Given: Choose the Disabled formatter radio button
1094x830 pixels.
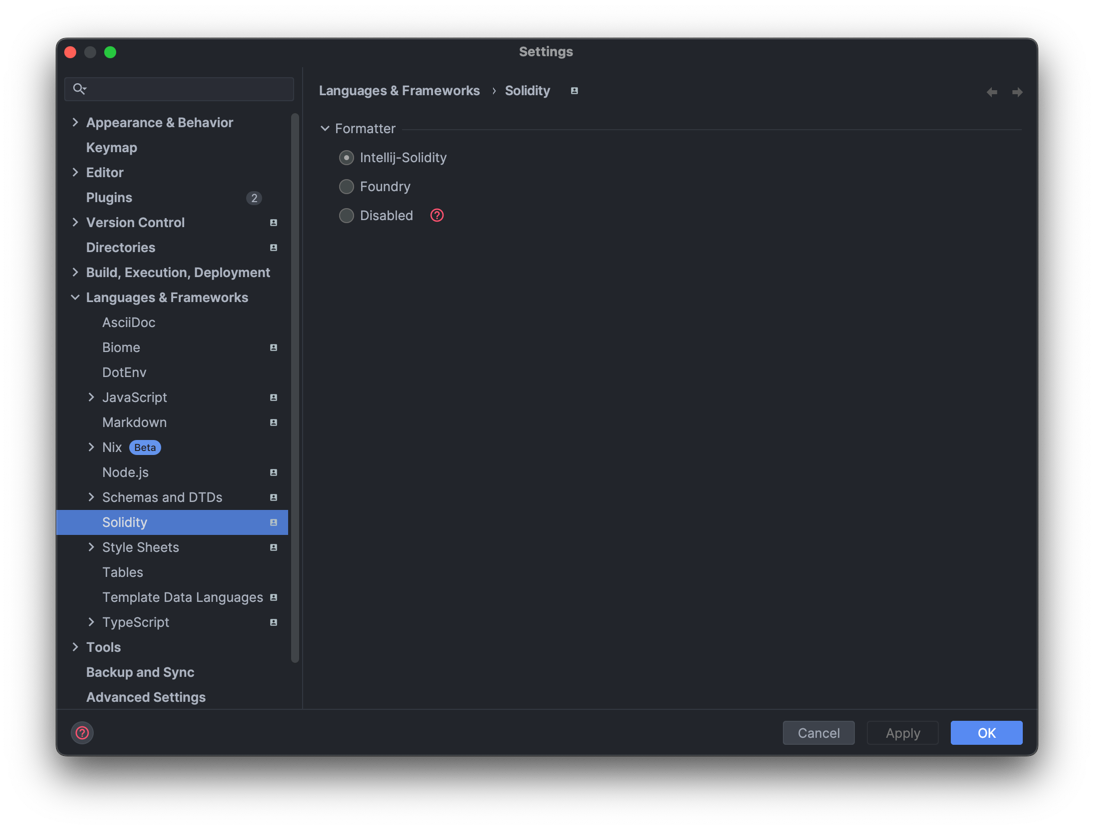Looking at the screenshot, I should [346, 216].
